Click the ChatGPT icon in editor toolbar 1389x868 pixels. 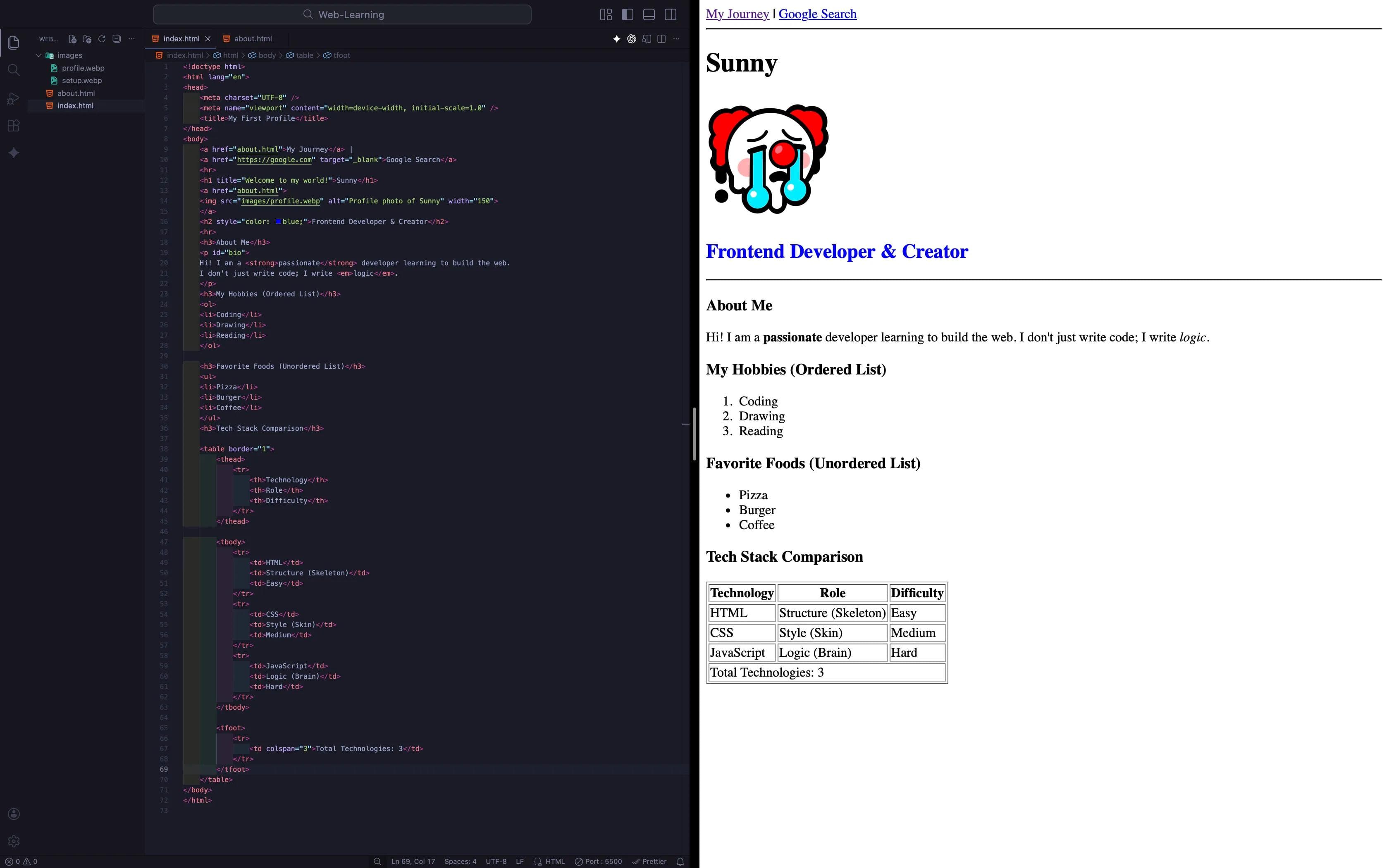(x=631, y=39)
